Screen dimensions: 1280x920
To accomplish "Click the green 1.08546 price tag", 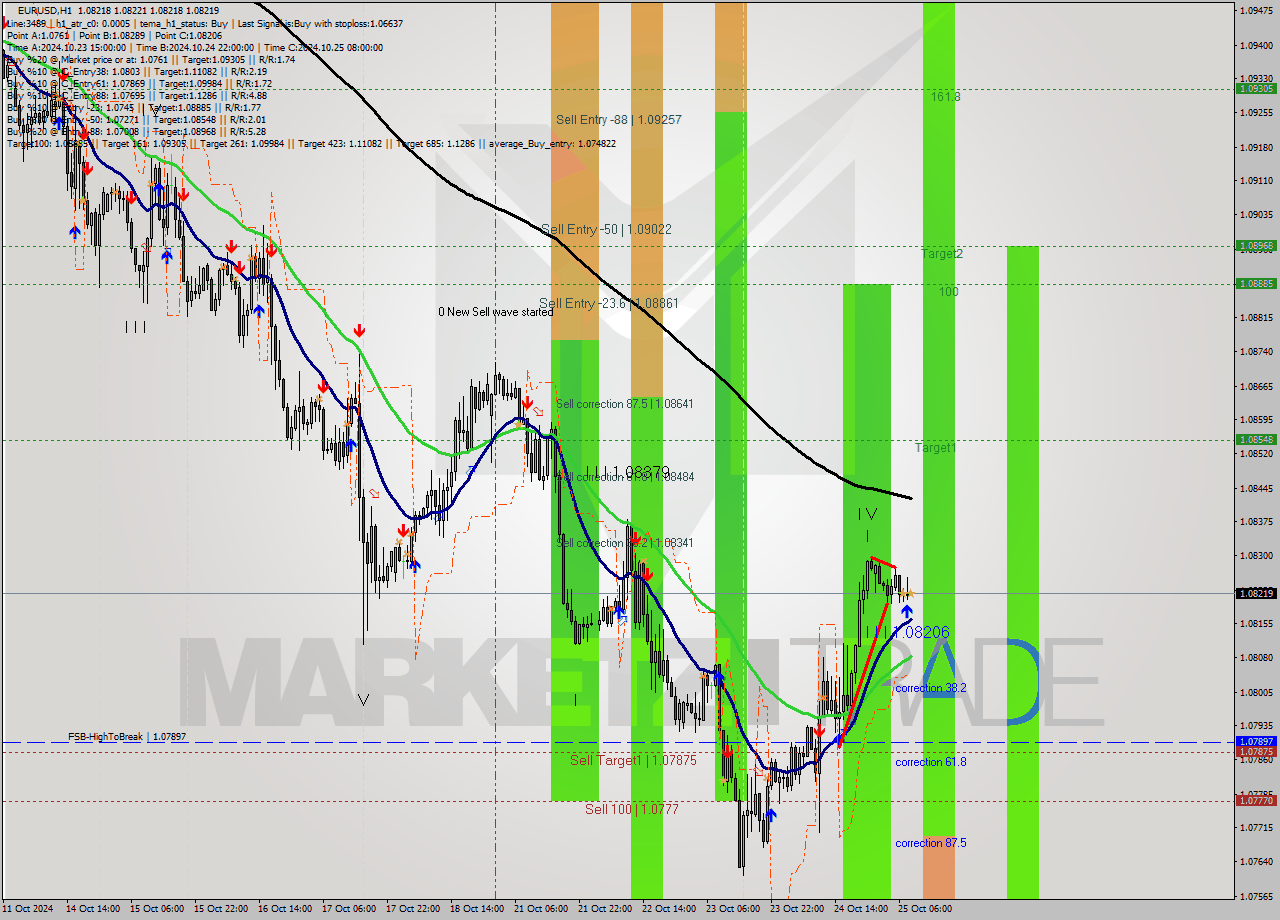I will tap(1255, 439).
